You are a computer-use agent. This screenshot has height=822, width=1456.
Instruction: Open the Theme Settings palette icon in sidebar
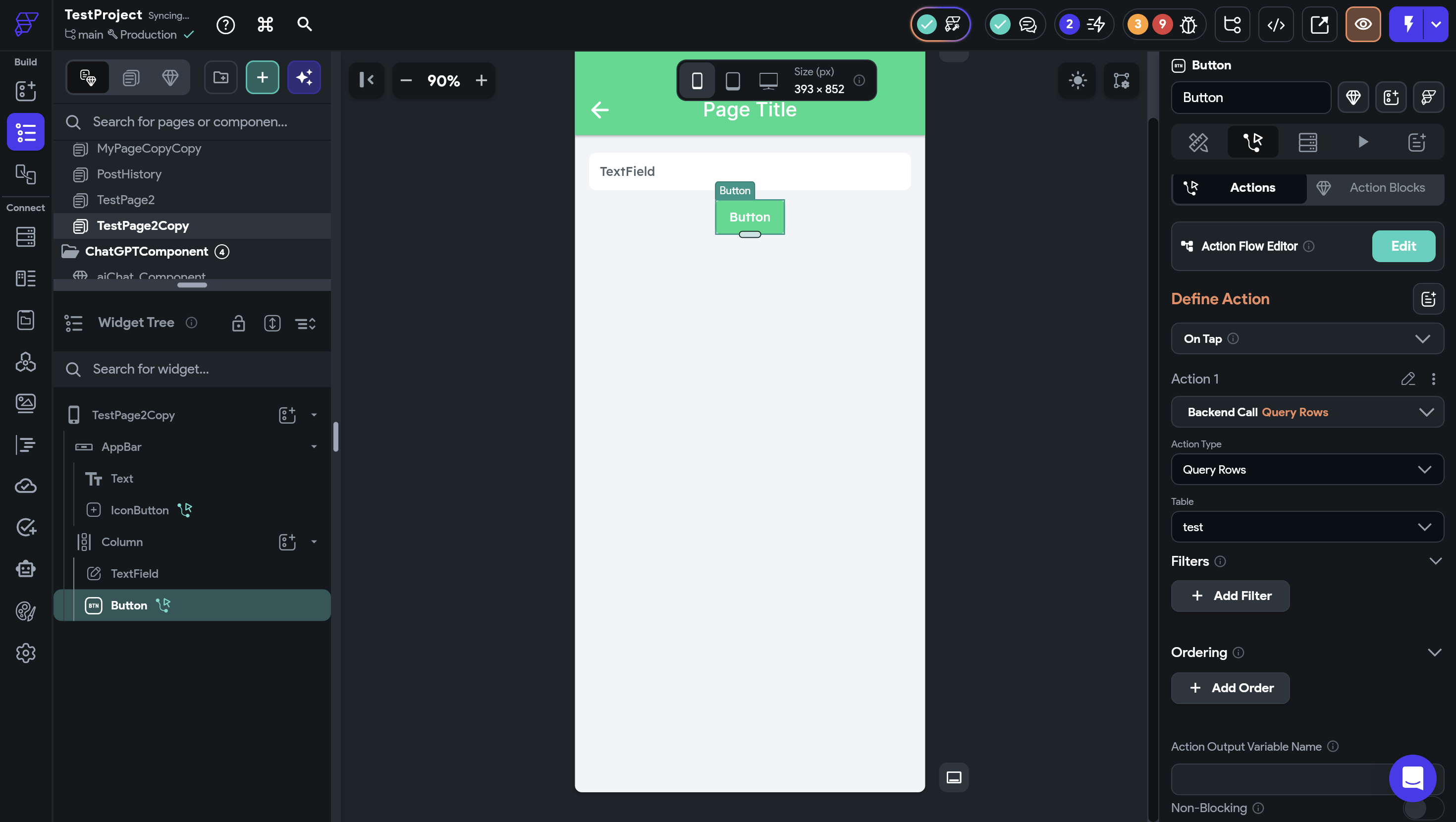tap(25, 611)
